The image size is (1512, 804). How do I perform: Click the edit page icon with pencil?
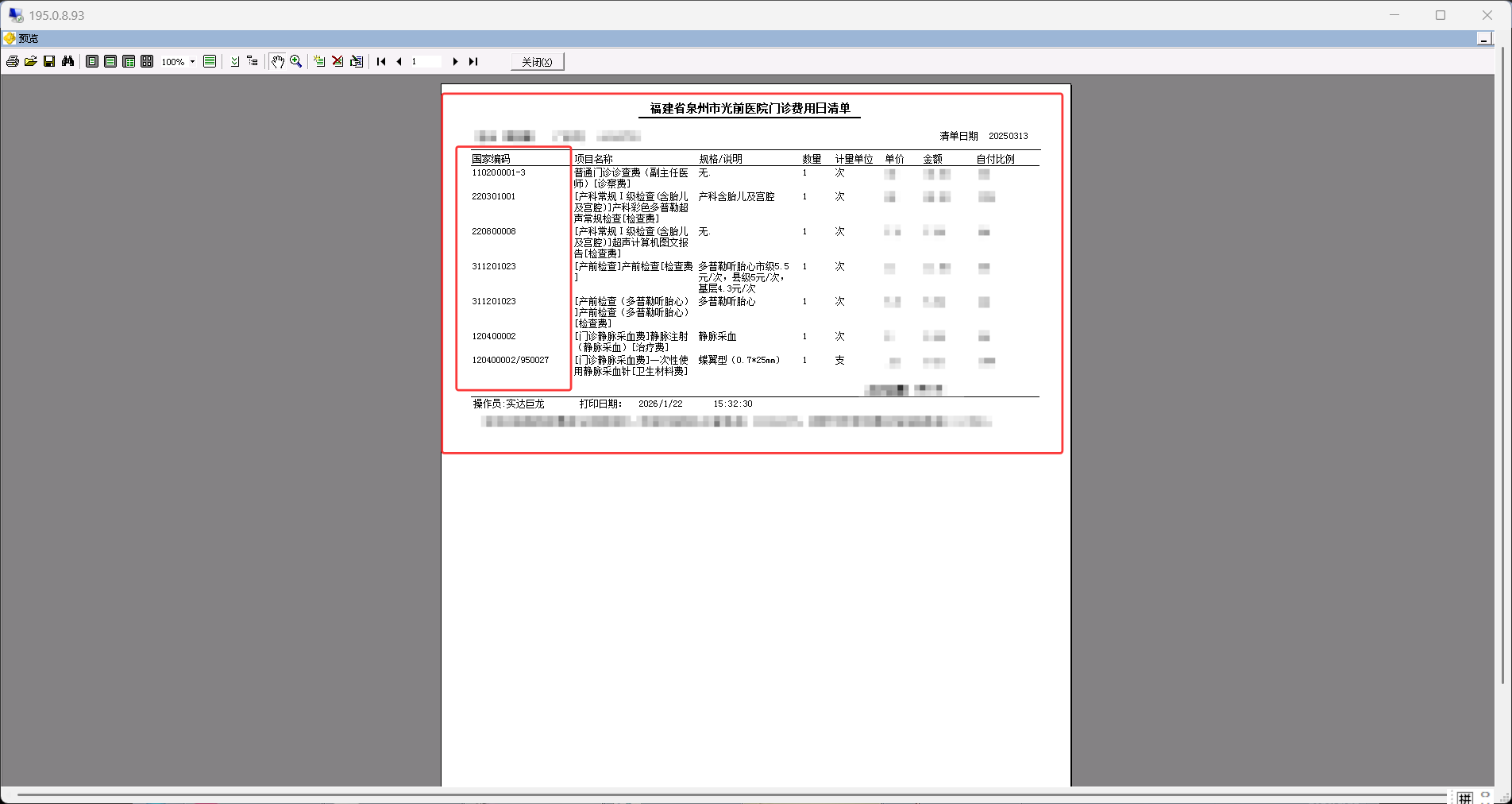(357, 61)
